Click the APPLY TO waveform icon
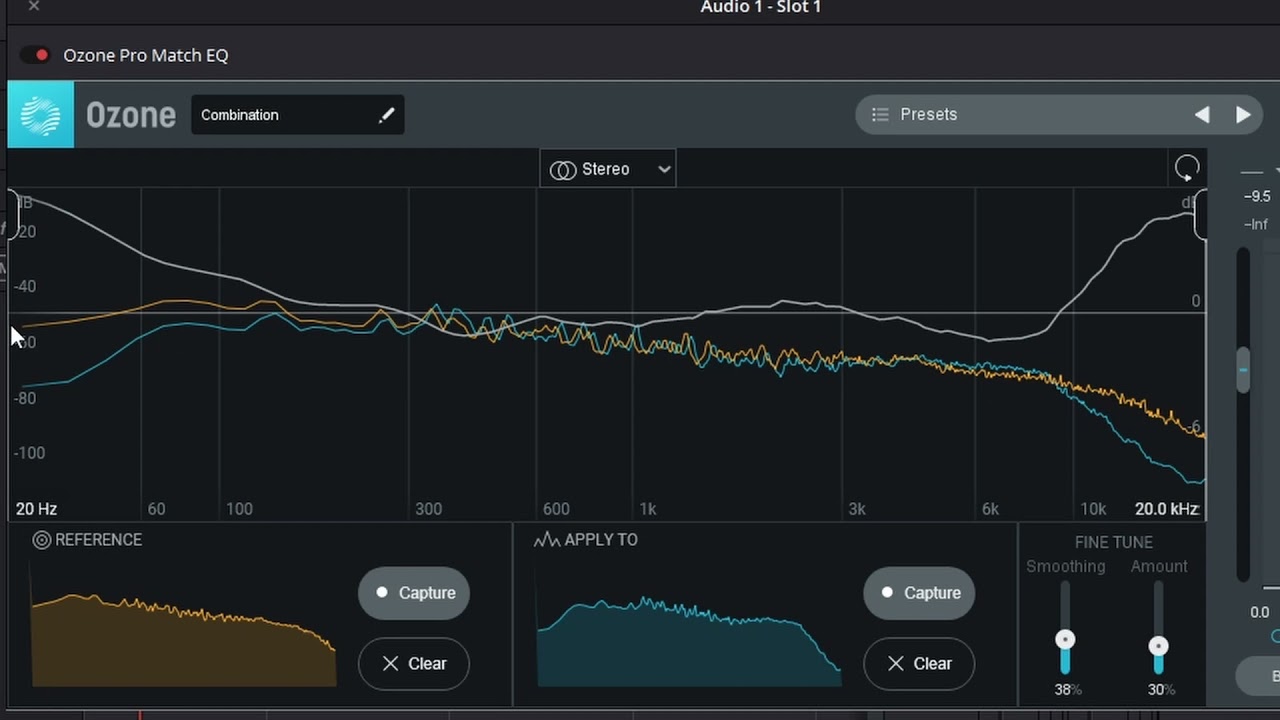The width and height of the screenshot is (1280, 720). pos(547,540)
